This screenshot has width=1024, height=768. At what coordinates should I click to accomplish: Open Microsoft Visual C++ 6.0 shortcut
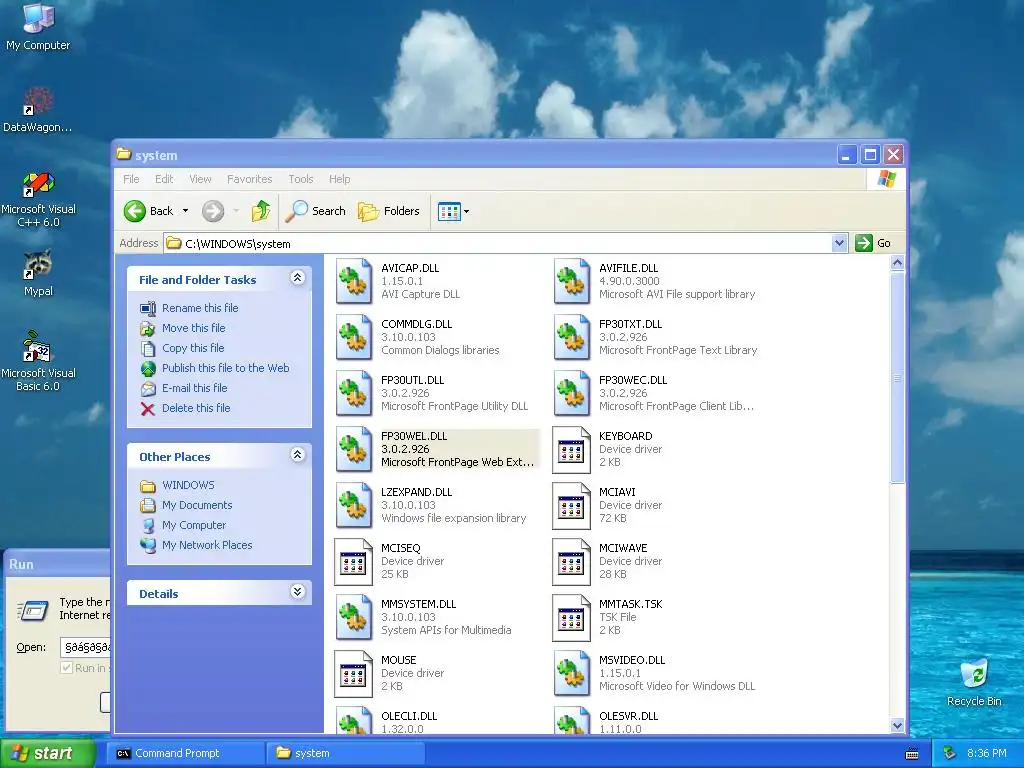(x=38, y=199)
